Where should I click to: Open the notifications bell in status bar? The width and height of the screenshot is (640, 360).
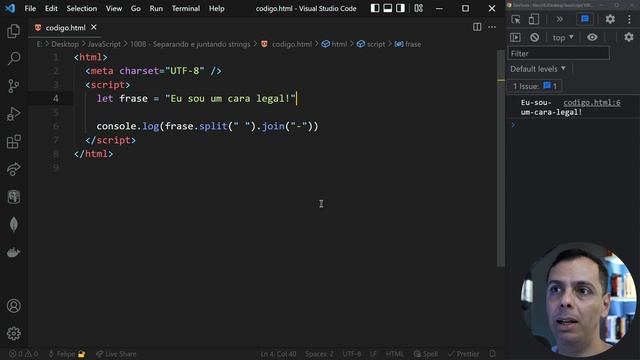pos(493,354)
